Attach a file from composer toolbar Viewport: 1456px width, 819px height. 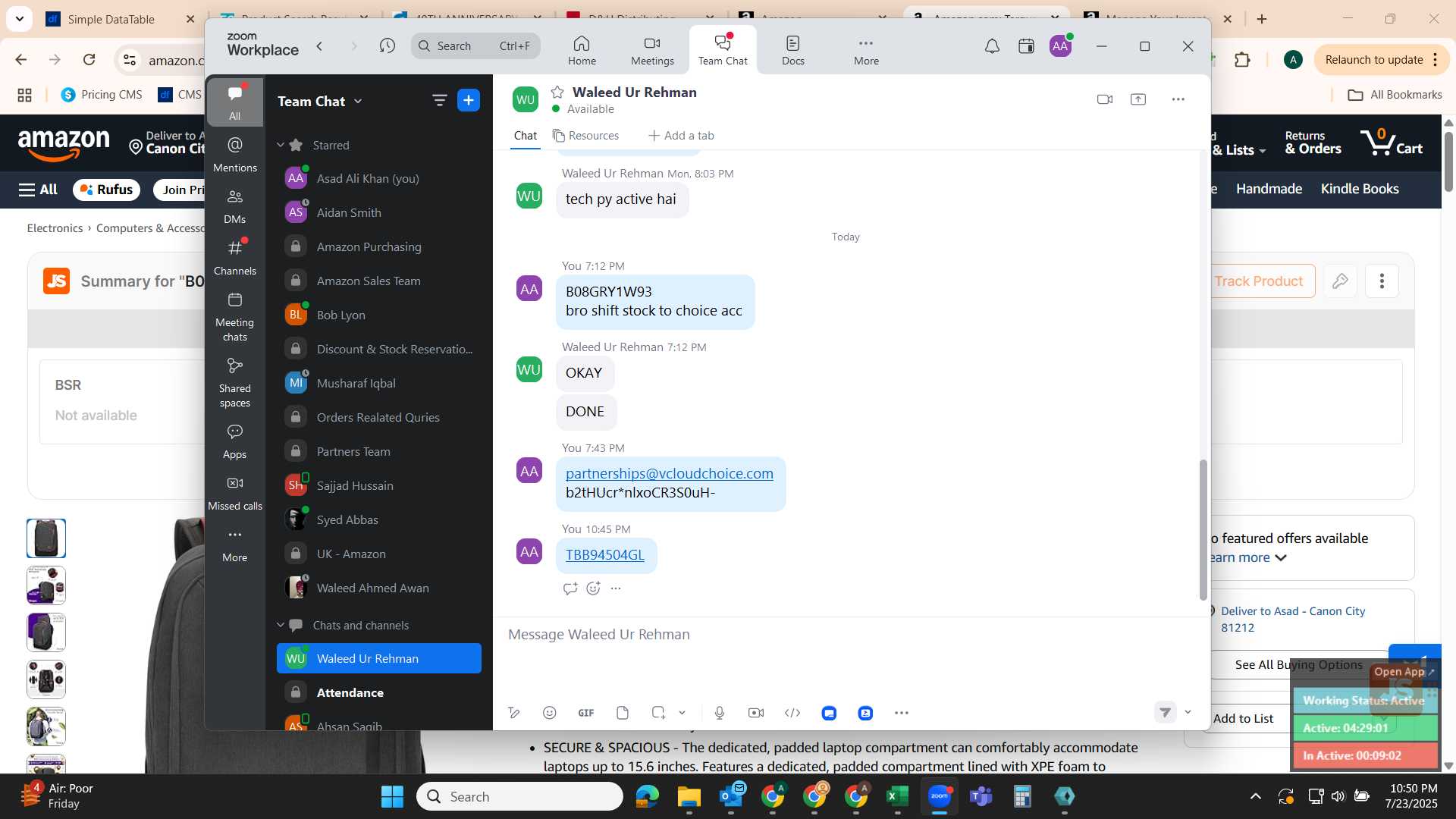click(623, 713)
